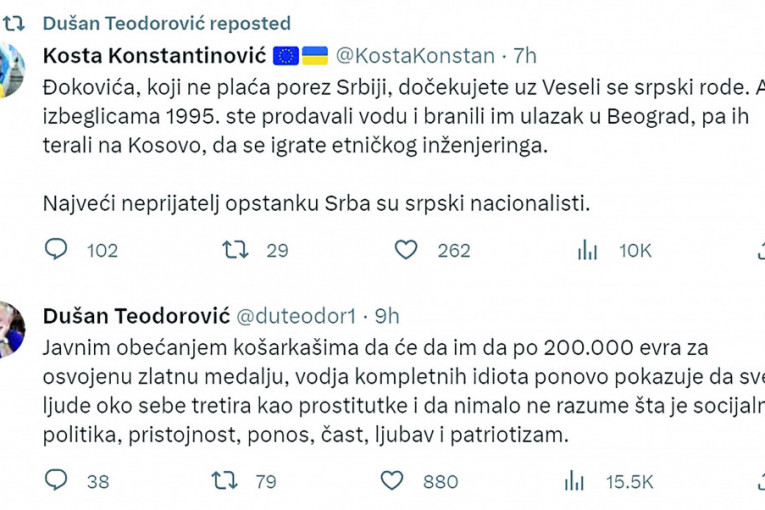Image resolution: width=765 pixels, height=510 pixels.
Task: Click Kosta Konstantinović's avatar picture
Action: pyautogui.click(x=12, y=68)
